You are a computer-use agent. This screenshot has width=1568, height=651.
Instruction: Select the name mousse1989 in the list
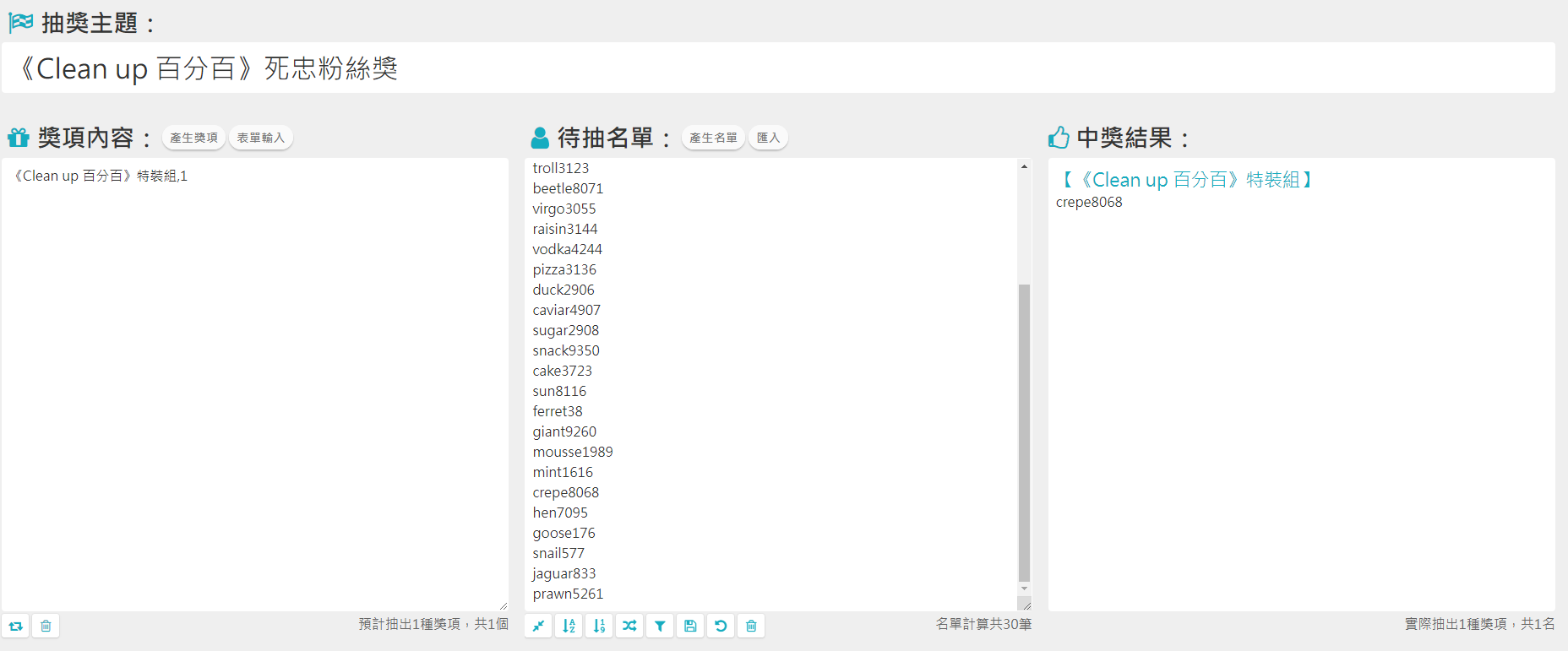point(573,452)
